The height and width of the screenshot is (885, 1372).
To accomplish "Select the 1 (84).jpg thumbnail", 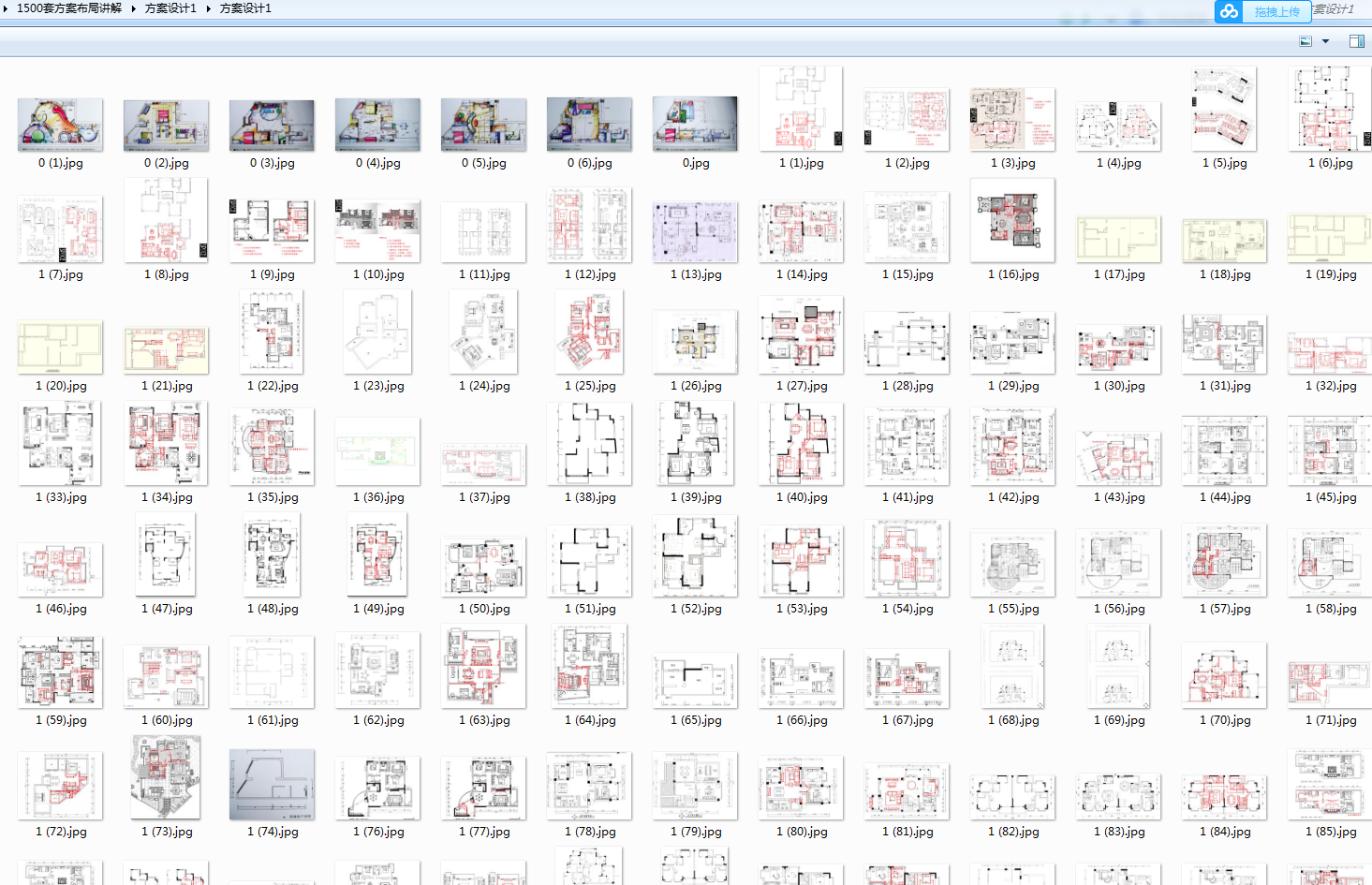I will click(x=1224, y=796).
